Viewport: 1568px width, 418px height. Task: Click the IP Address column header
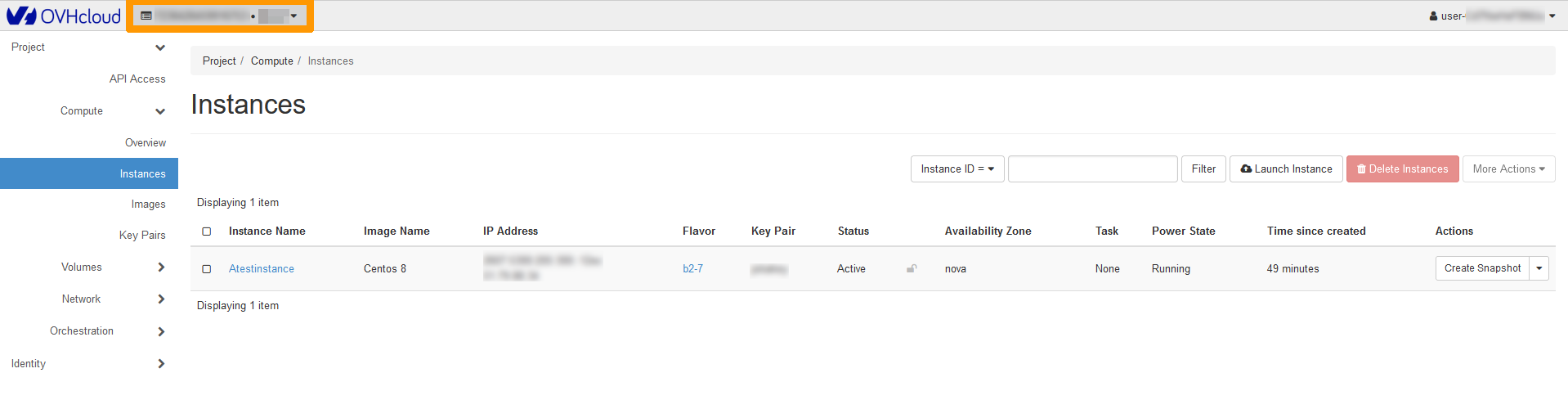point(510,231)
